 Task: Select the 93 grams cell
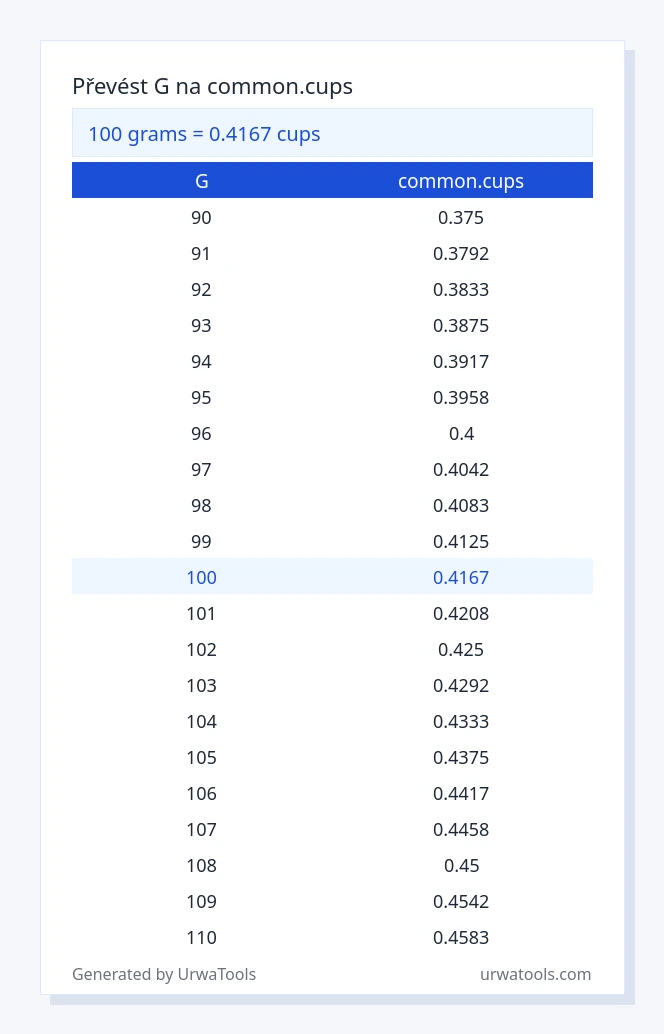201,325
